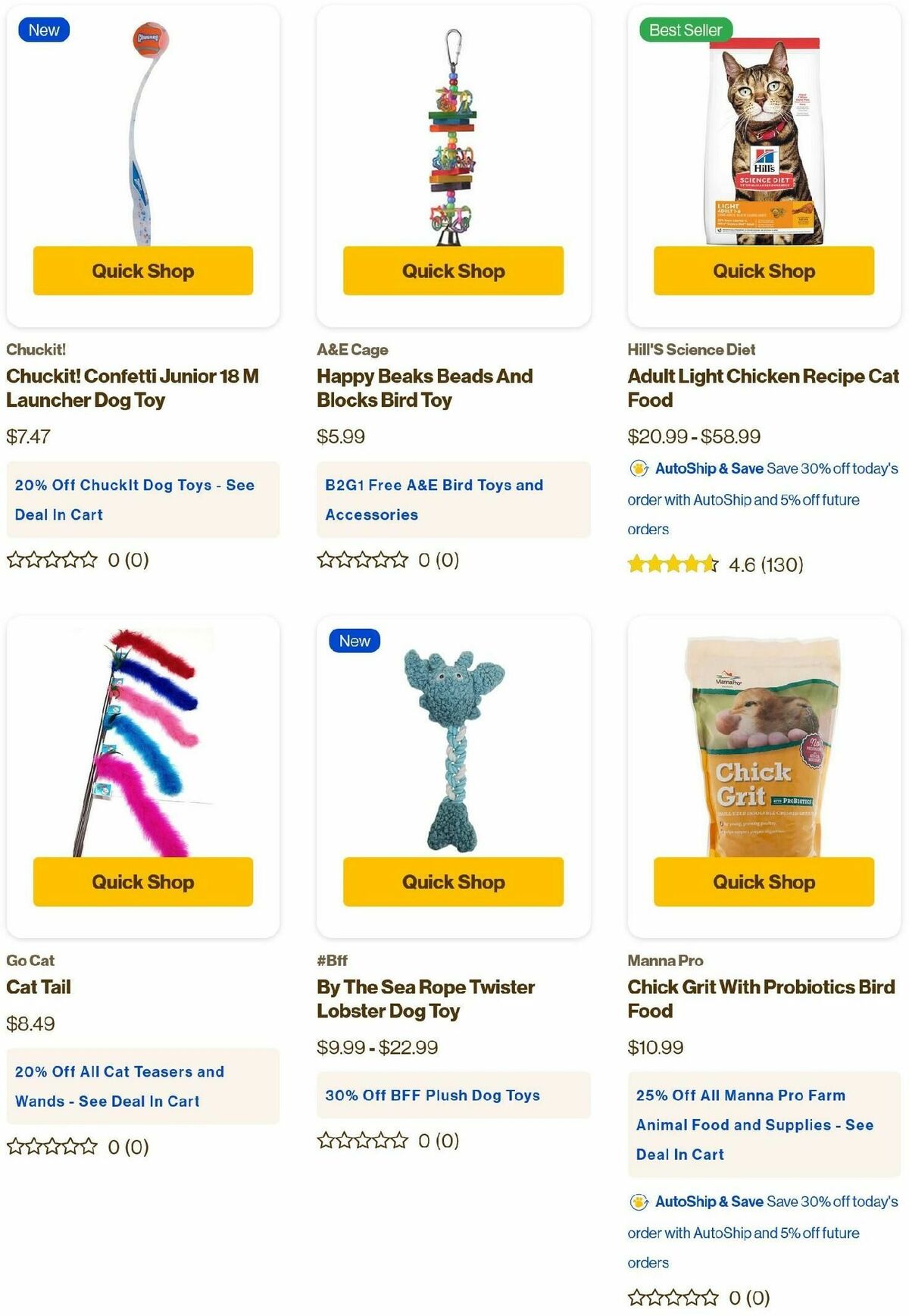Click the AutoShip & Save icon for Chick Grit

[639, 1202]
